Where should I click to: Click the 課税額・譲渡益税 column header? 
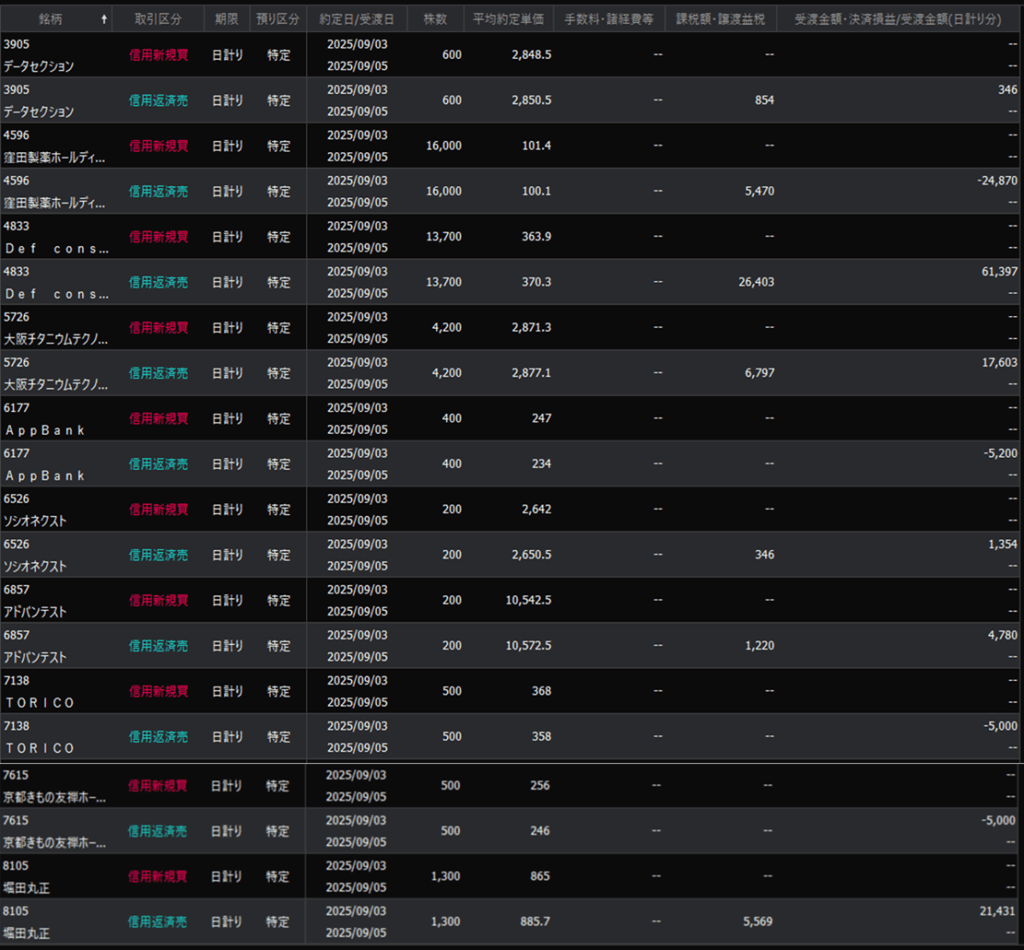click(x=720, y=20)
